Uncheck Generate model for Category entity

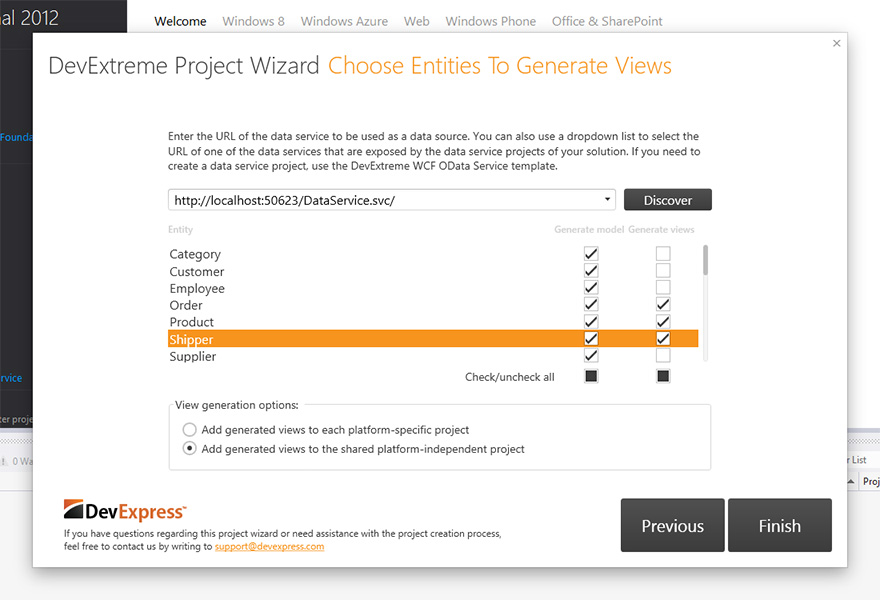591,254
